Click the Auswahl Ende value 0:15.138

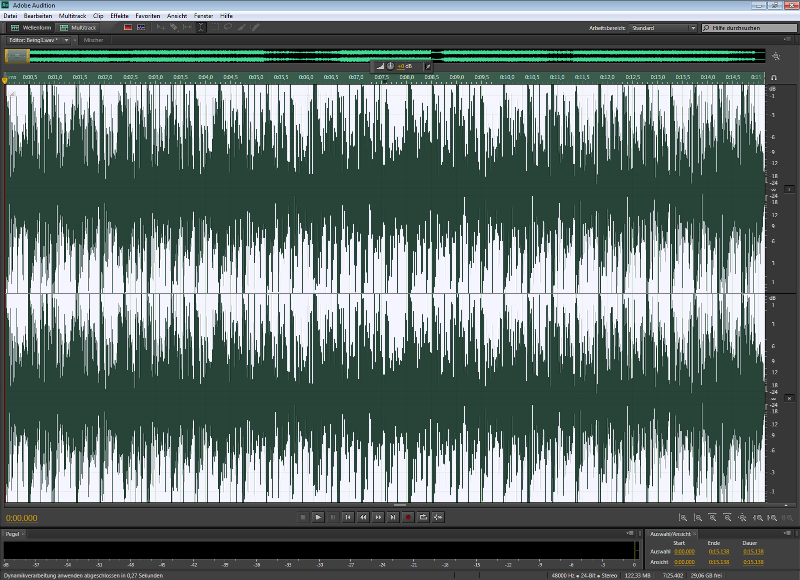coord(719,552)
